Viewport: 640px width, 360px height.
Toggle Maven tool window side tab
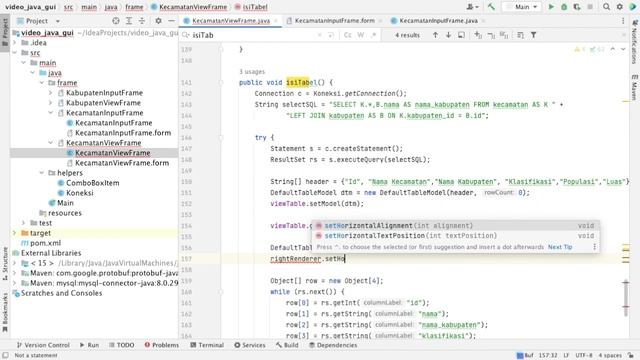(634, 87)
